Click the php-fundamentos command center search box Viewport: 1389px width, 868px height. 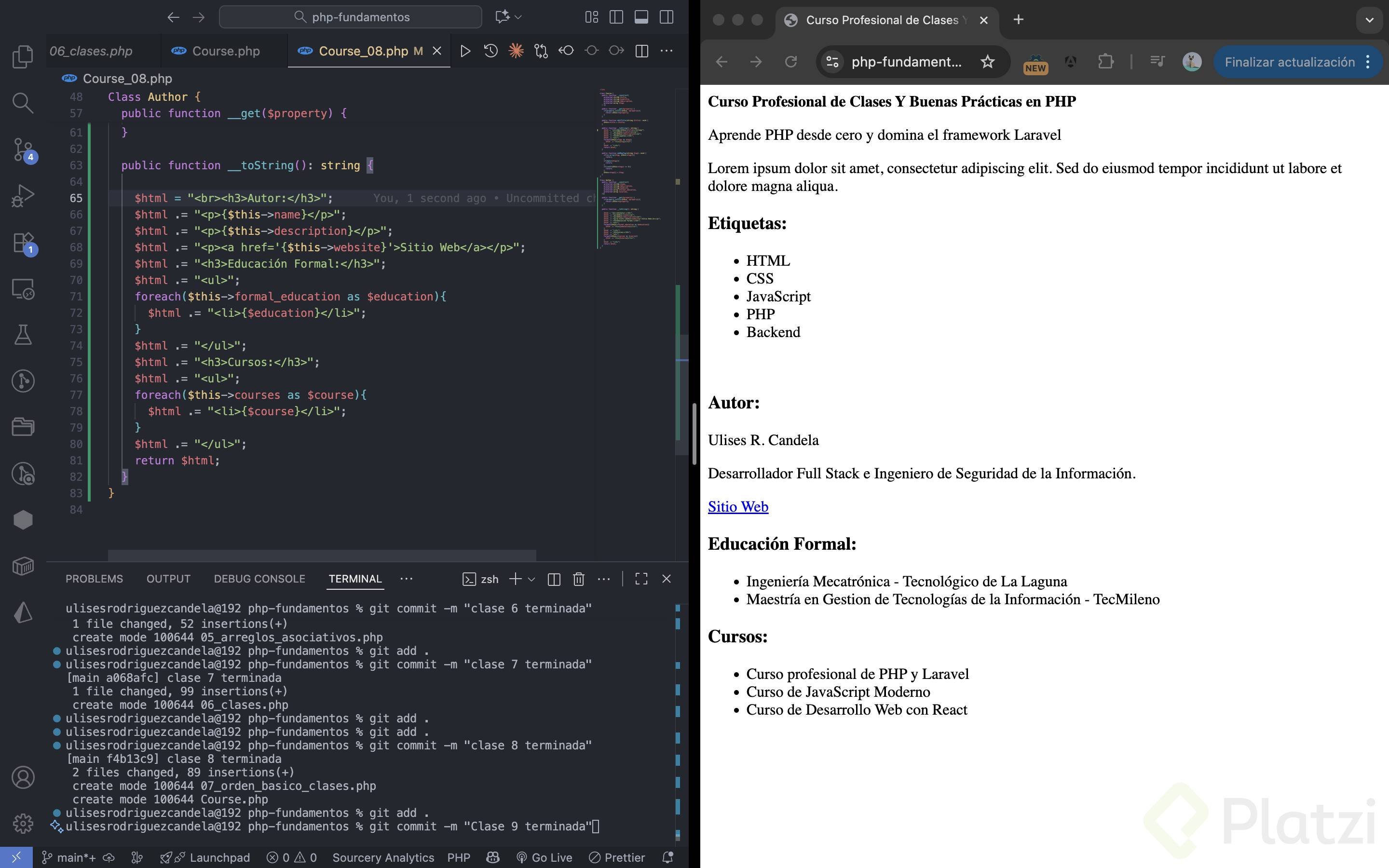[350, 17]
